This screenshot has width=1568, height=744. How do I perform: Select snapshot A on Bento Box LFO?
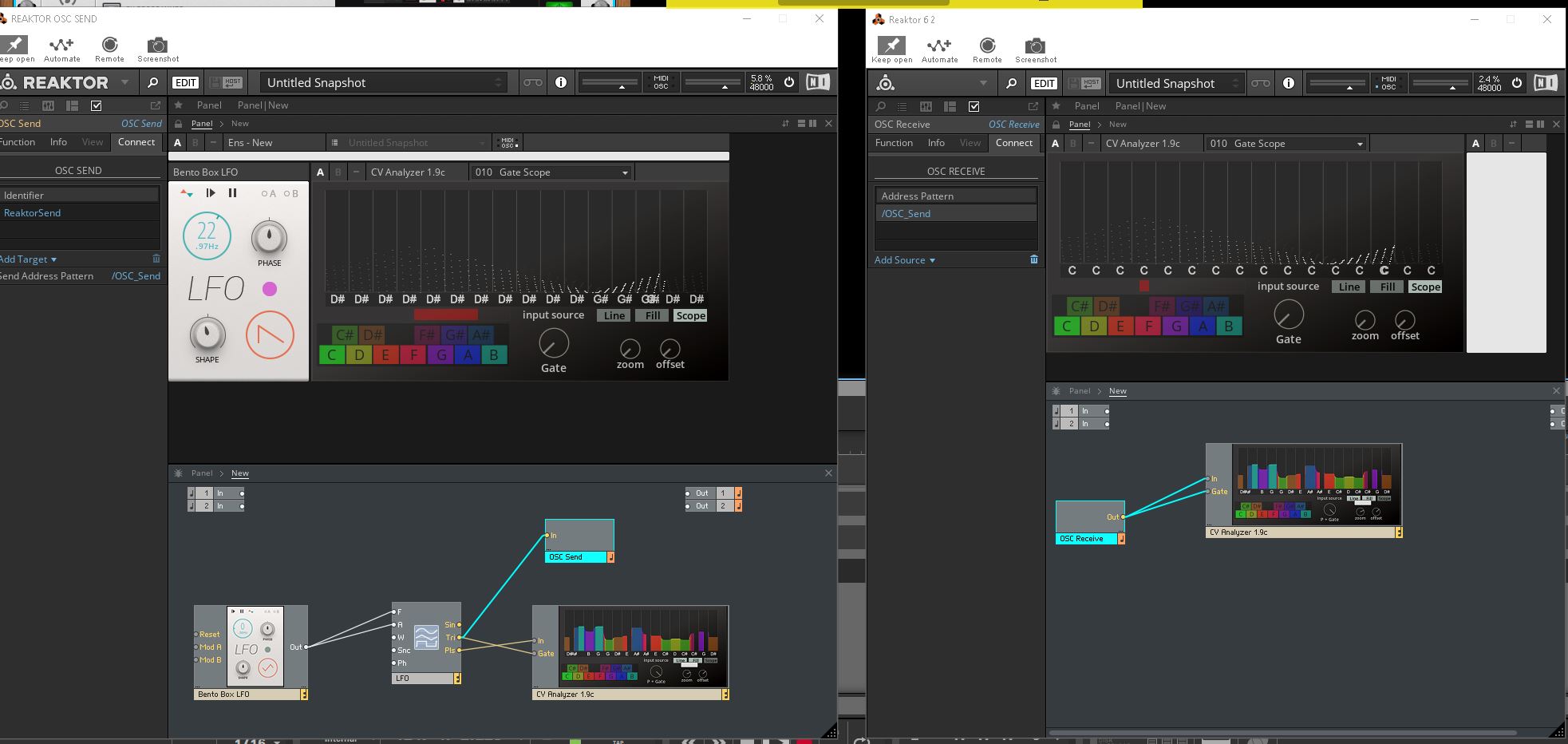(268, 193)
